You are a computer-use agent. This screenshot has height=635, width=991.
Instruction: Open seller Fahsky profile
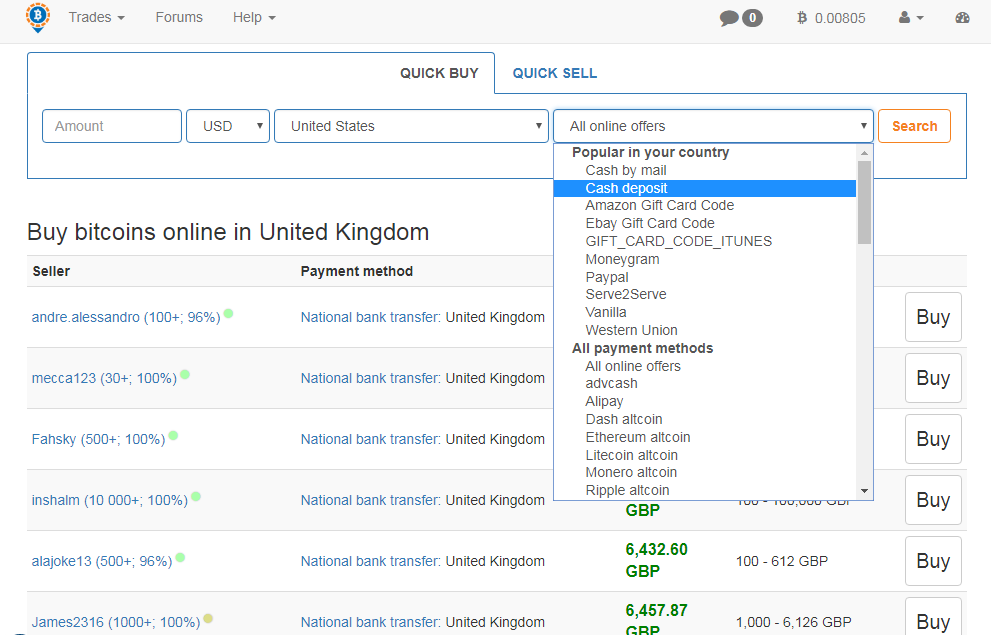coord(99,439)
